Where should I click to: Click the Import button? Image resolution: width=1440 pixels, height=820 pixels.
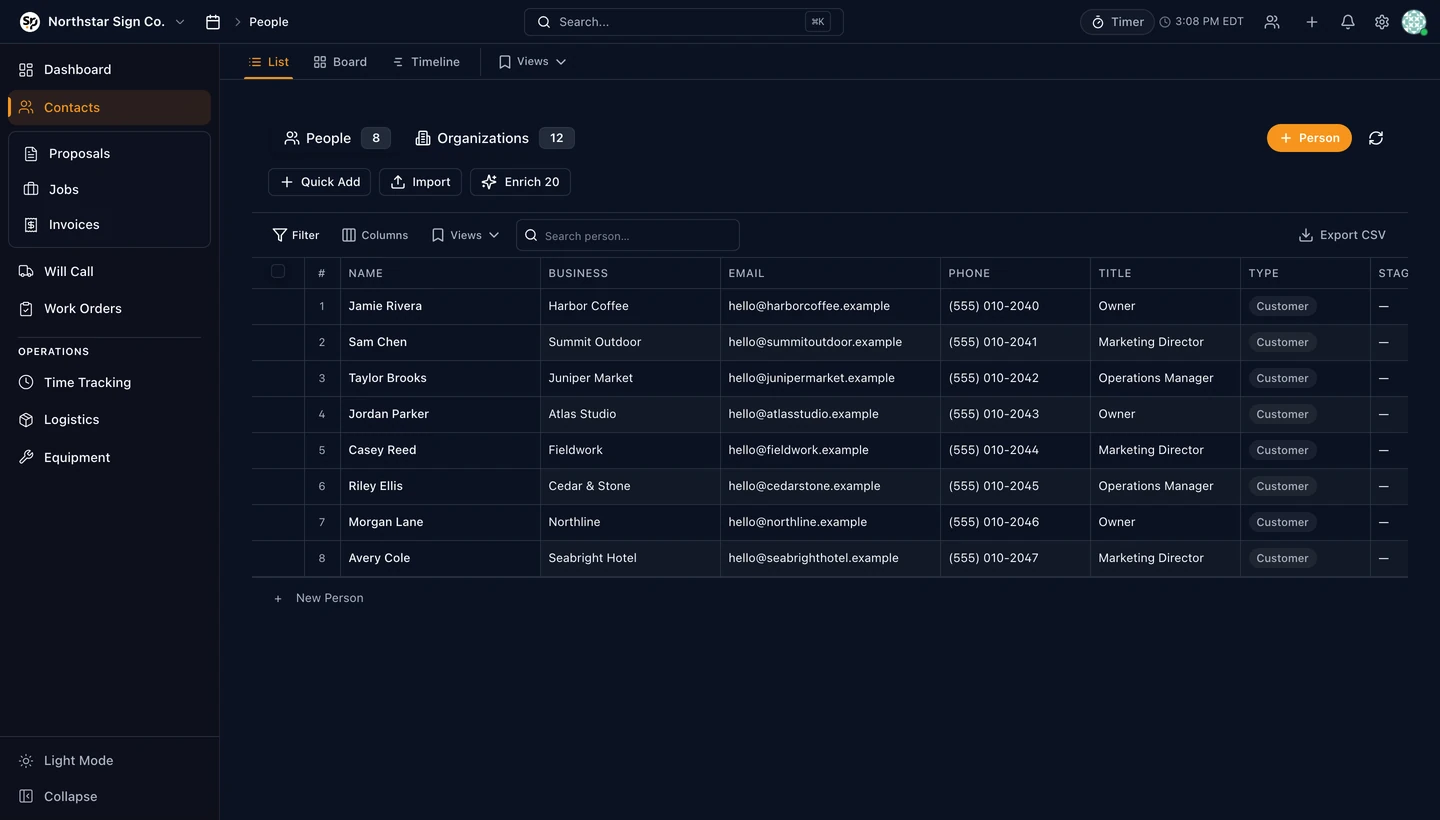(x=420, y=182)
